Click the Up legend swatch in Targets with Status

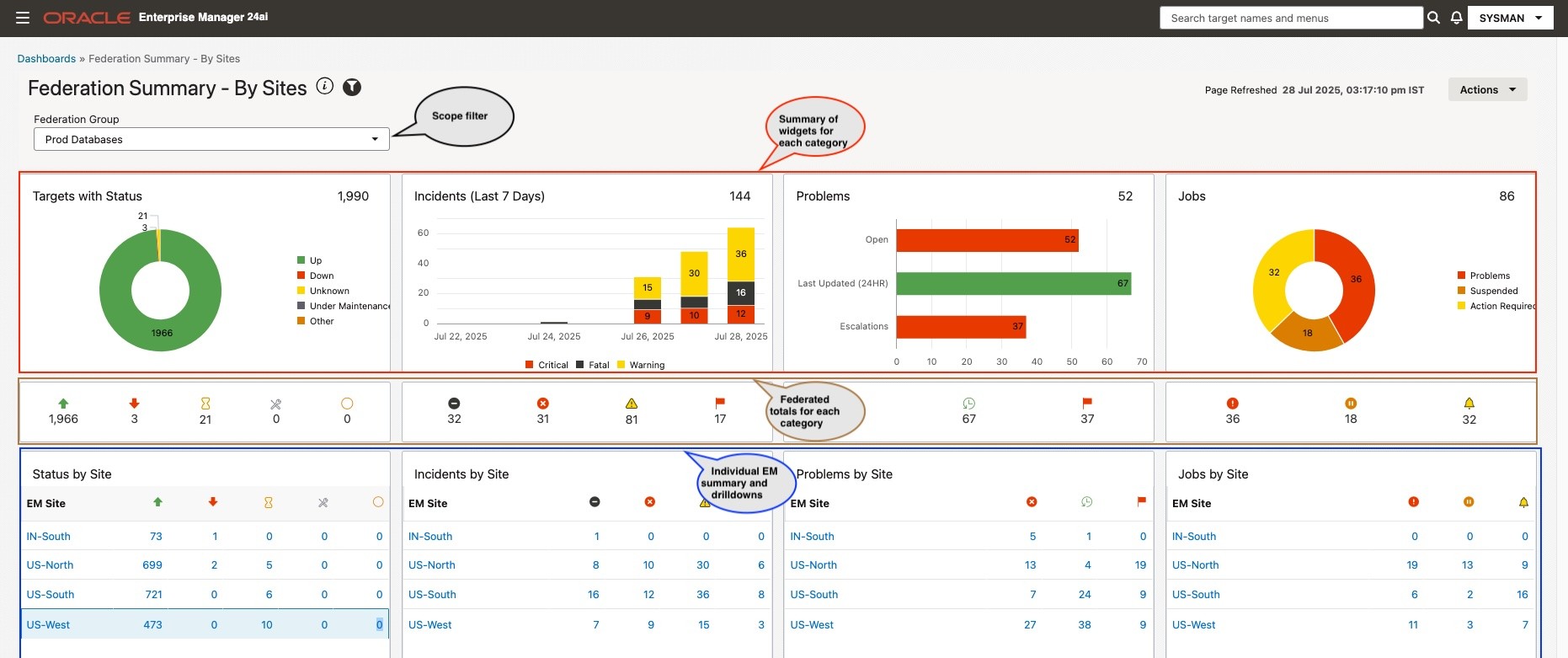[301, 260]
